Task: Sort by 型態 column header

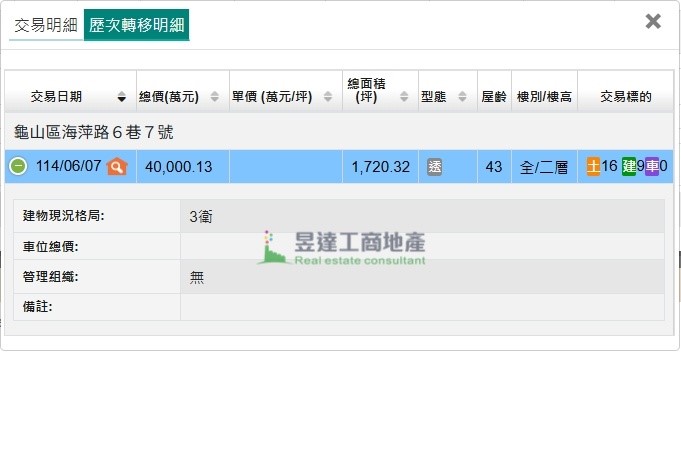Action: pos(442,97)
